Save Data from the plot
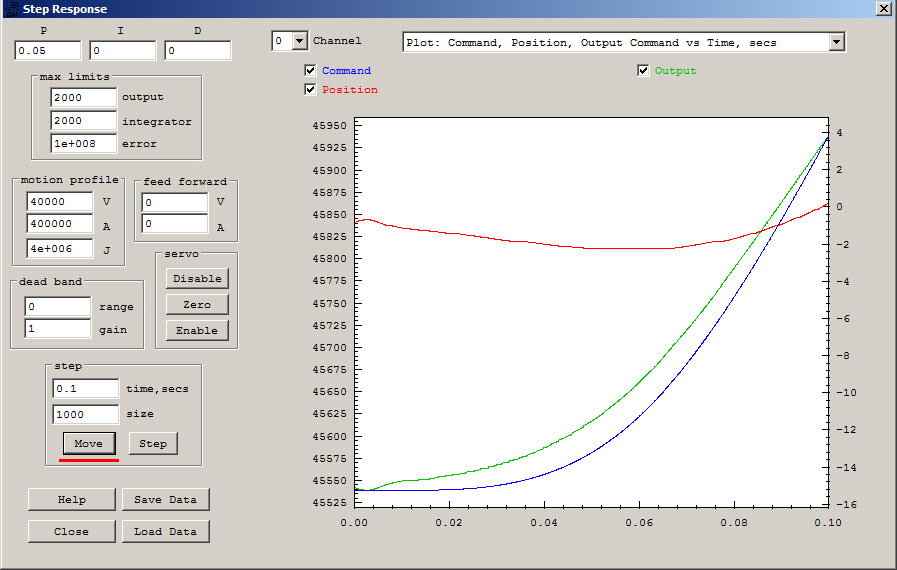This screenshot has width=897, height=570. pos(165,500)
